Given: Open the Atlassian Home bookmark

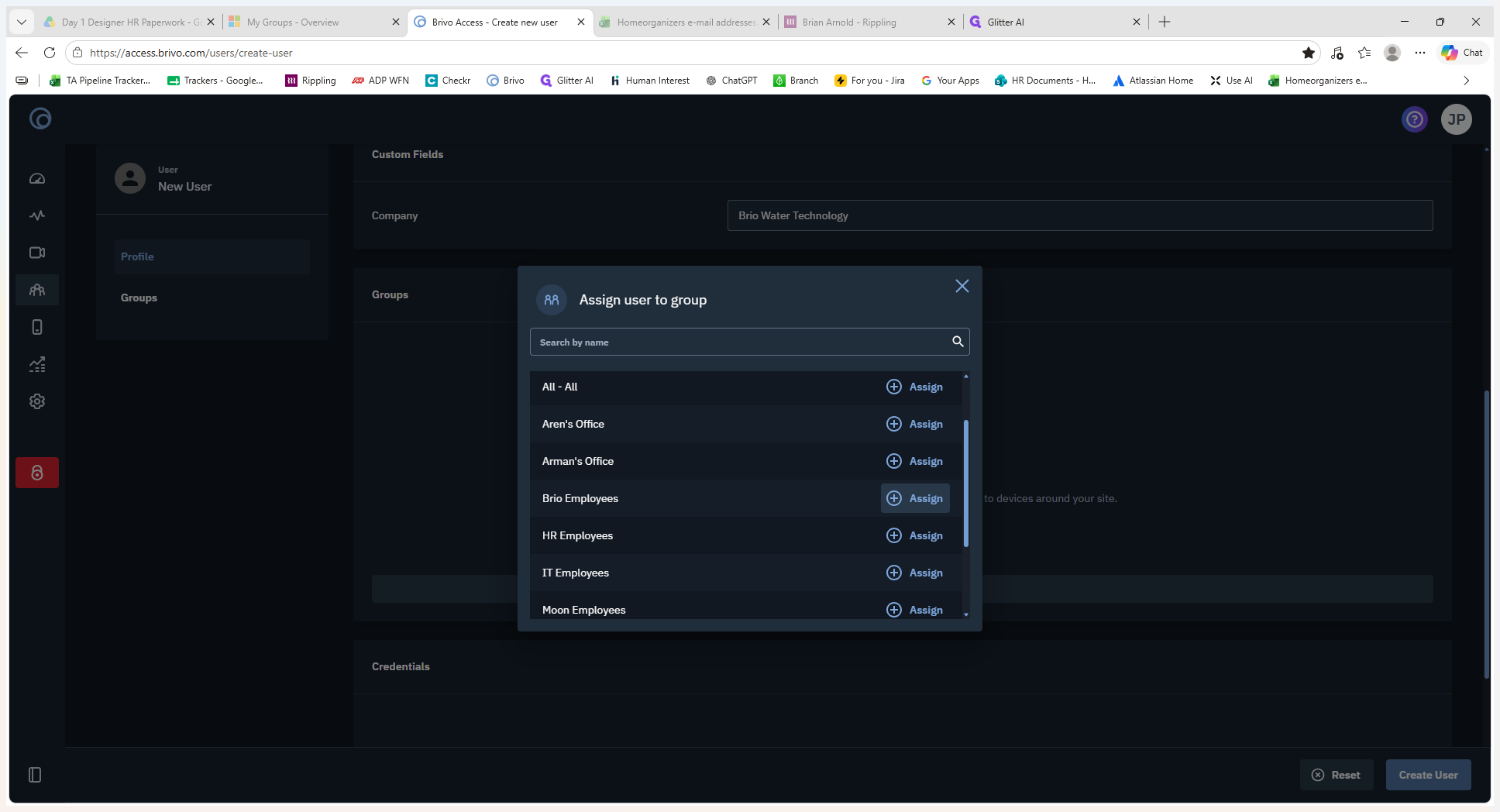Looking at the screenshot, I should coord(1153,81).
